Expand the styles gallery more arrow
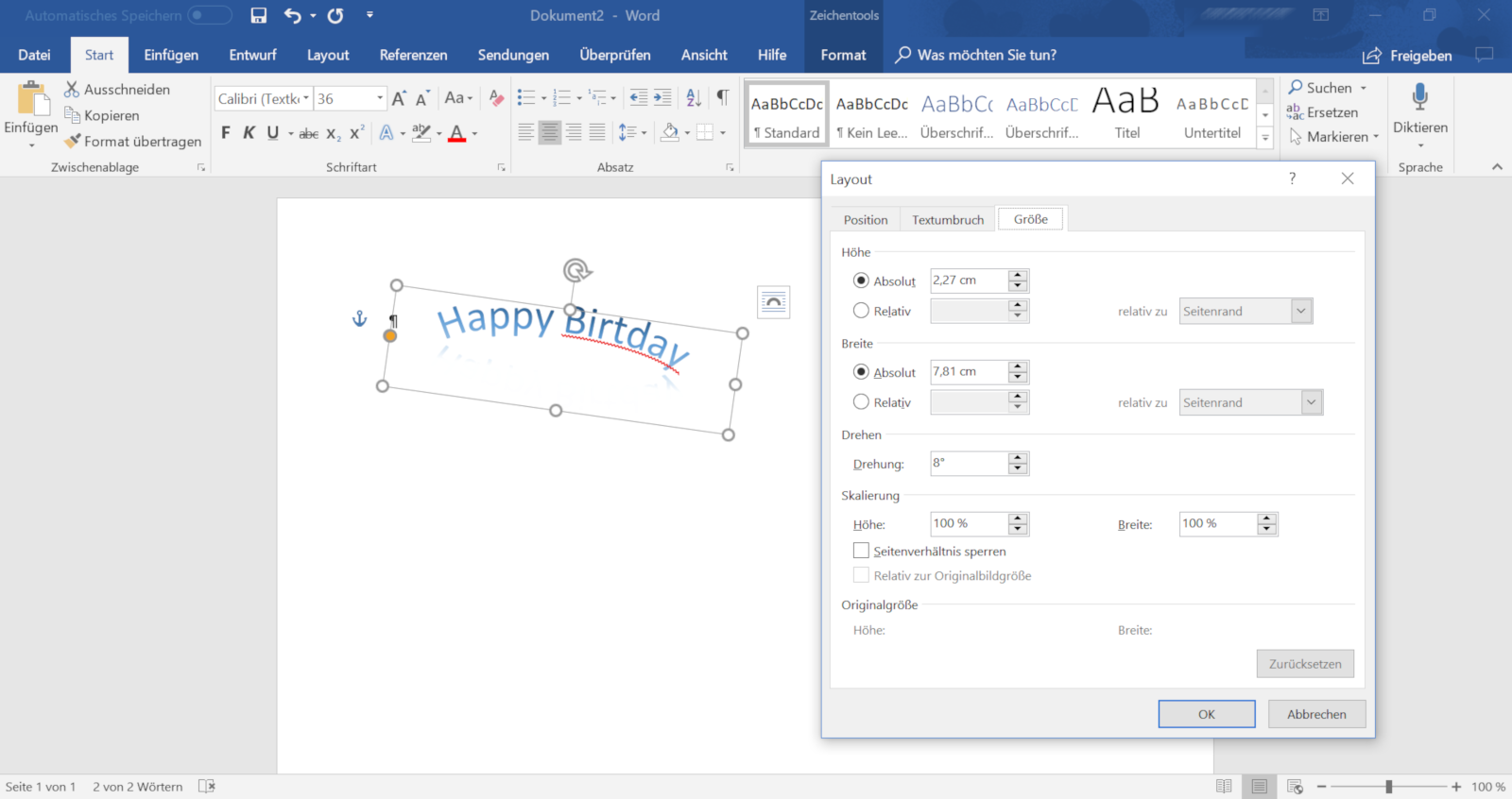This screenshot has width=1512, height=799. 1265,138
